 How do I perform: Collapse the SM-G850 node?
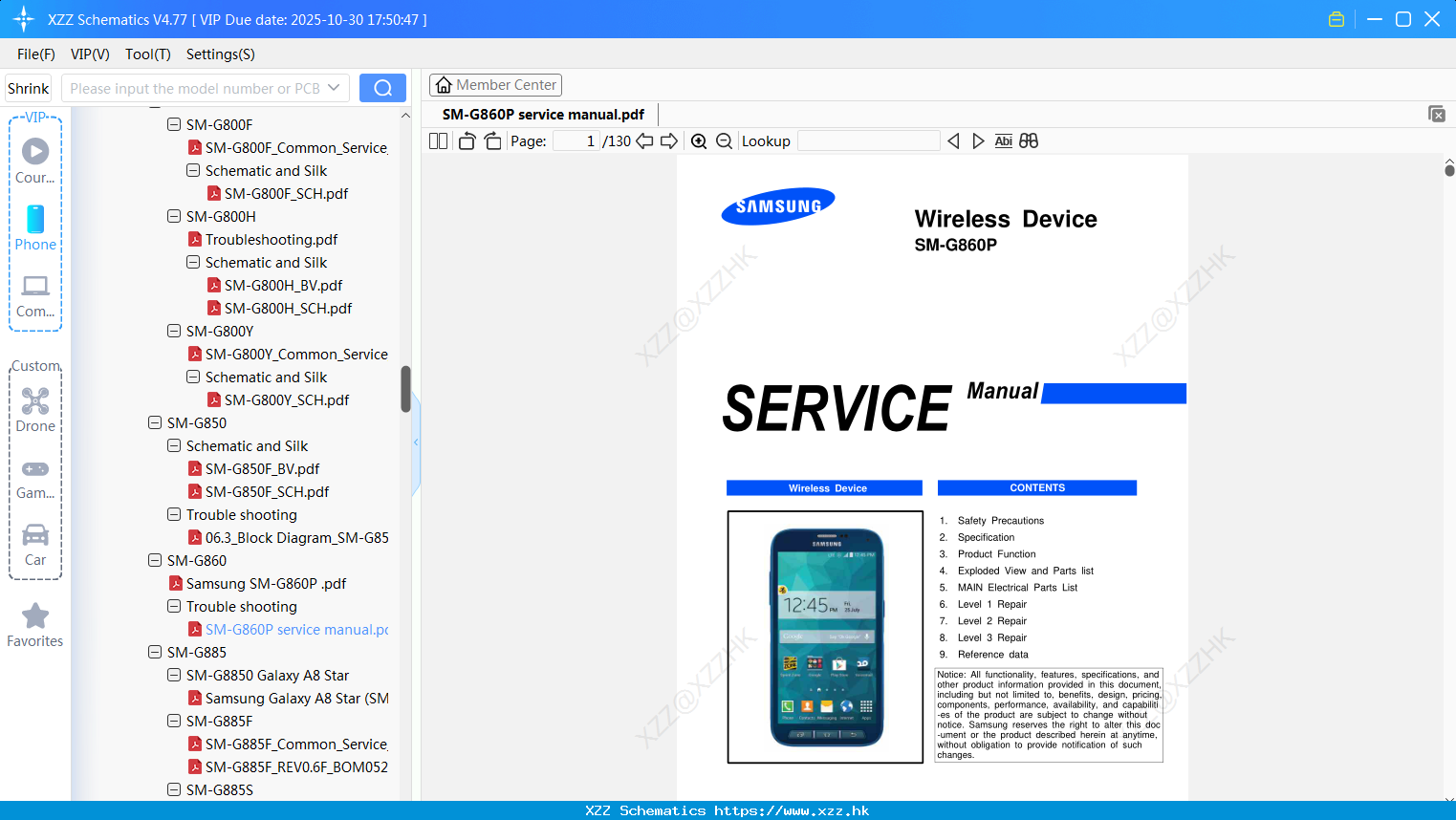pyautogui.click(x=155, y=422)
